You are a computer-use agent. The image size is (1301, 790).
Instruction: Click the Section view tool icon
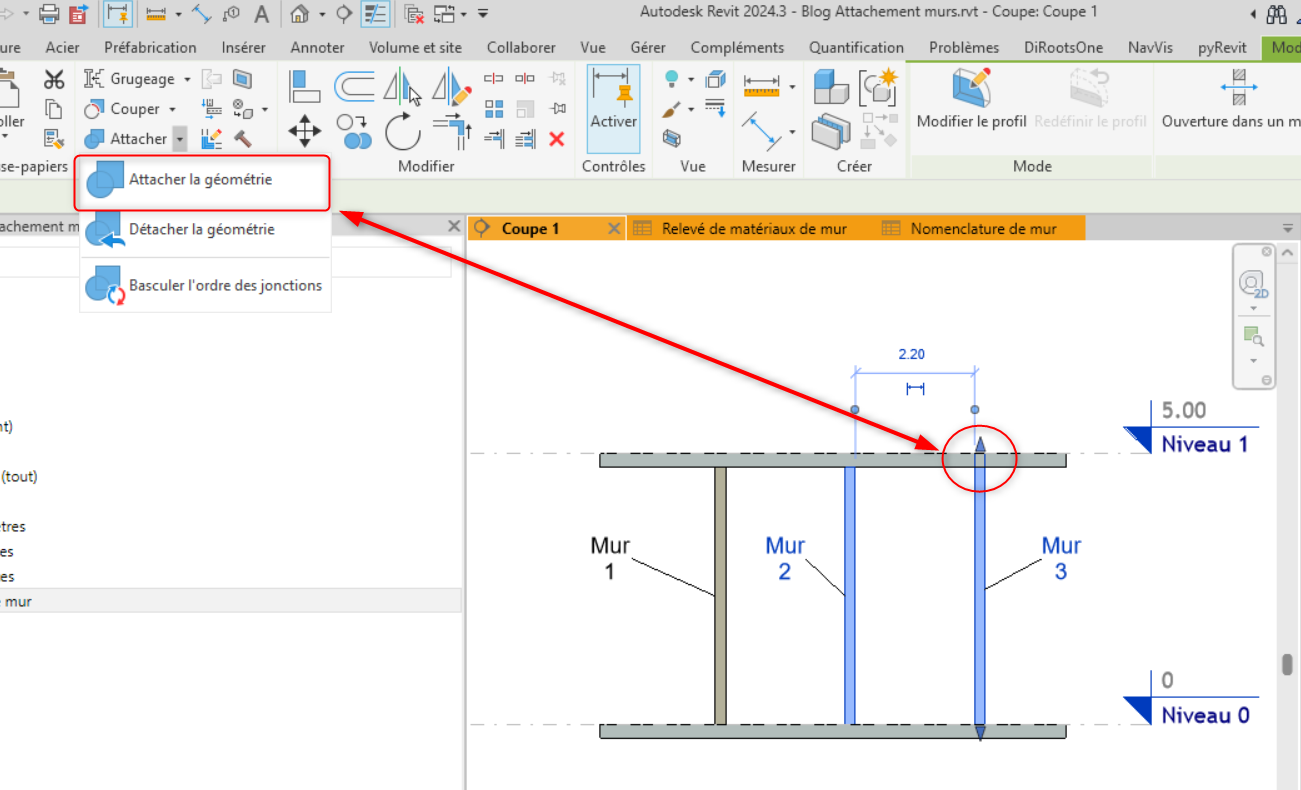(x=344, y=14)
